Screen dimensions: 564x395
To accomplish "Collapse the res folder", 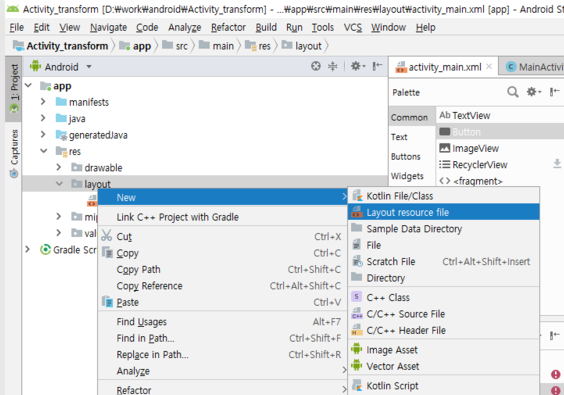I will (44, 151).
